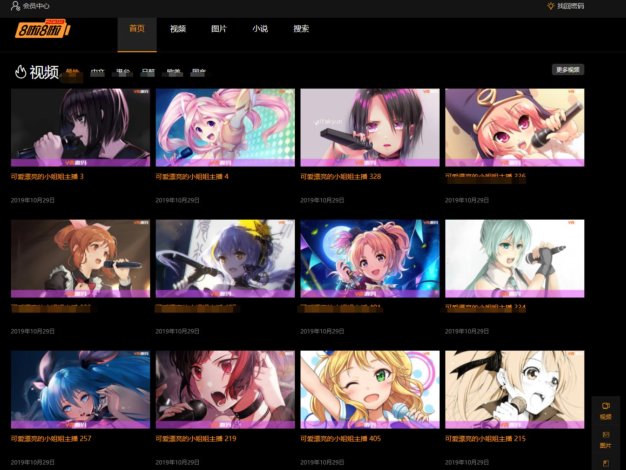The image size is (626, 470).
Task: Click thumbnail of 小姐姐主播 4 video
Action: (x=225, y=126)
